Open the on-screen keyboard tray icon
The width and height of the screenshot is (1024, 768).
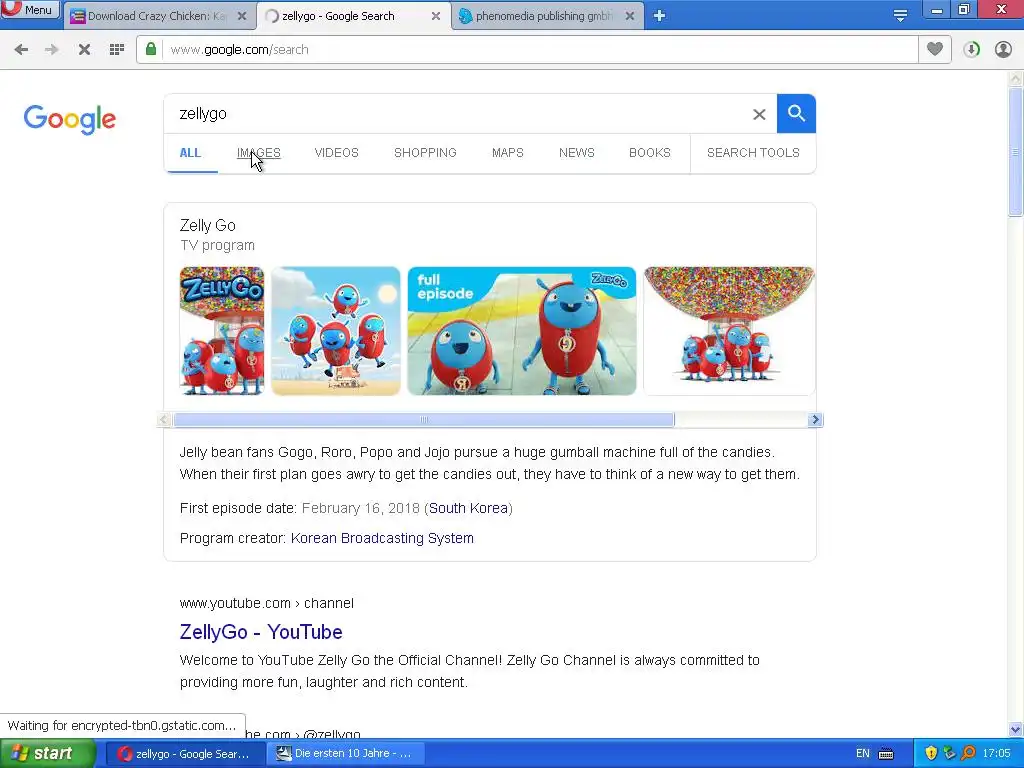(x=886, y=754)
